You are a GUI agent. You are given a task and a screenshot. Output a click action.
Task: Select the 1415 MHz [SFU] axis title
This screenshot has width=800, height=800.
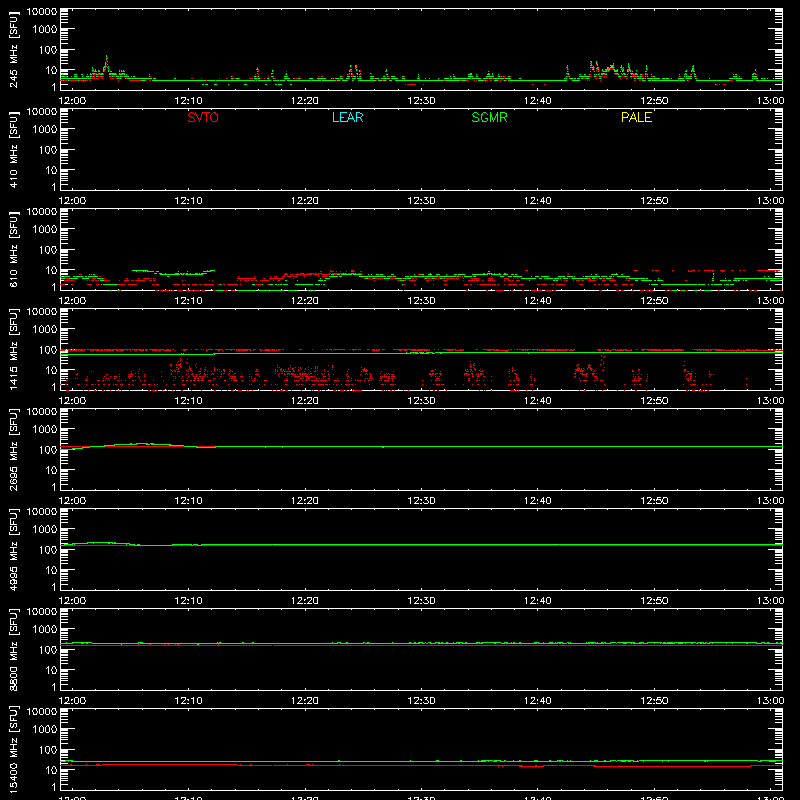click(x=13, y=350)
